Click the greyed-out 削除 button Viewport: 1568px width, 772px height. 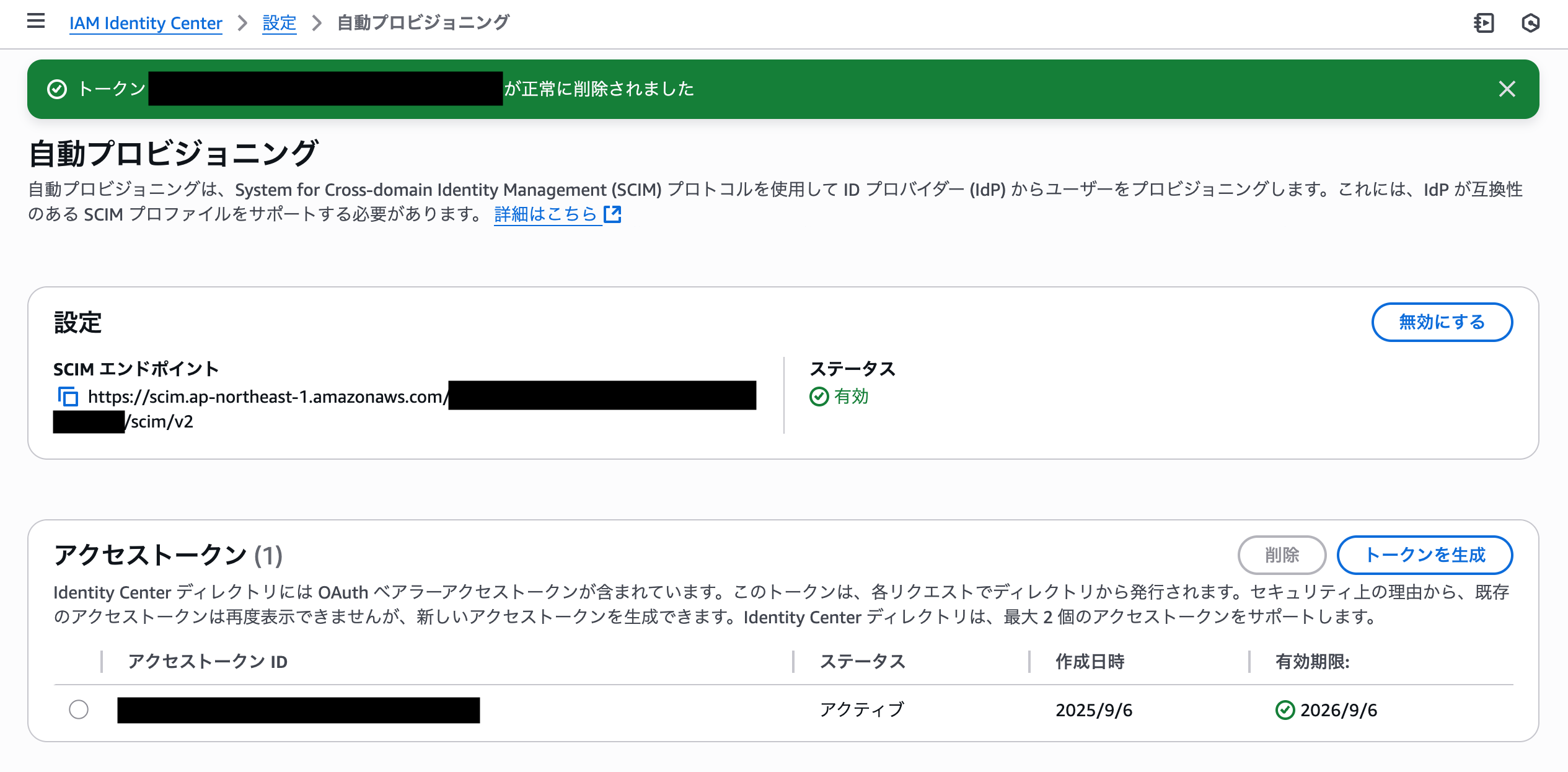point(1282,555)
